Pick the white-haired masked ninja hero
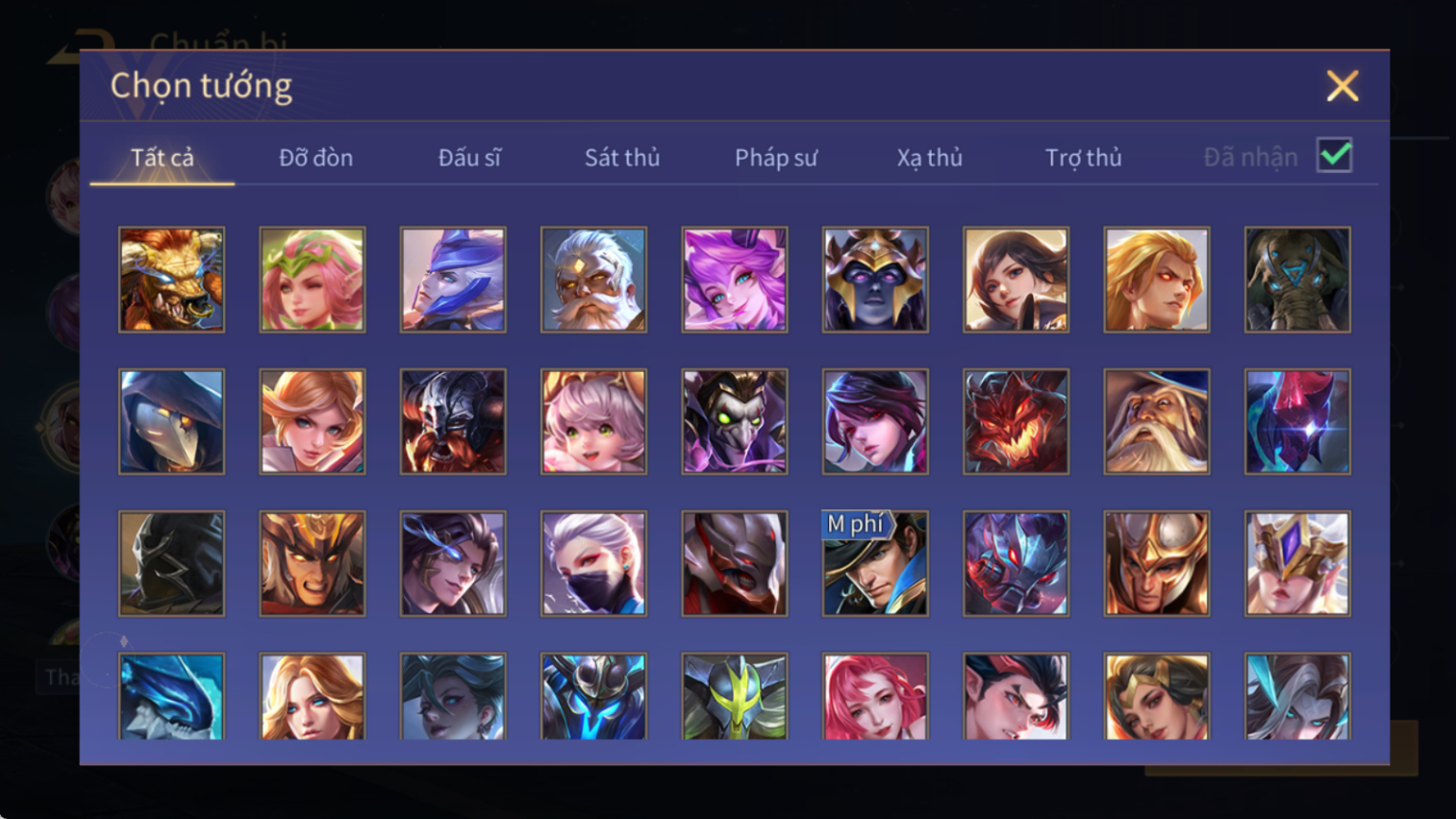 click(593, 563)
